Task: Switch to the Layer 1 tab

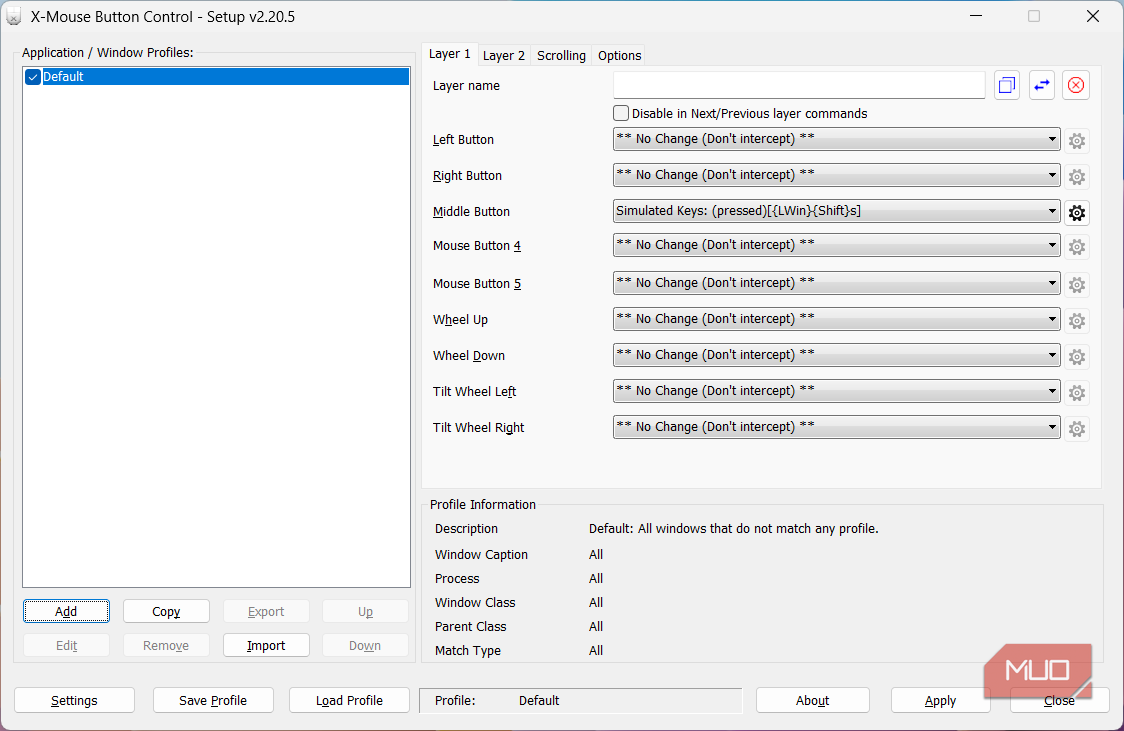Action: [x=449, y=54]
